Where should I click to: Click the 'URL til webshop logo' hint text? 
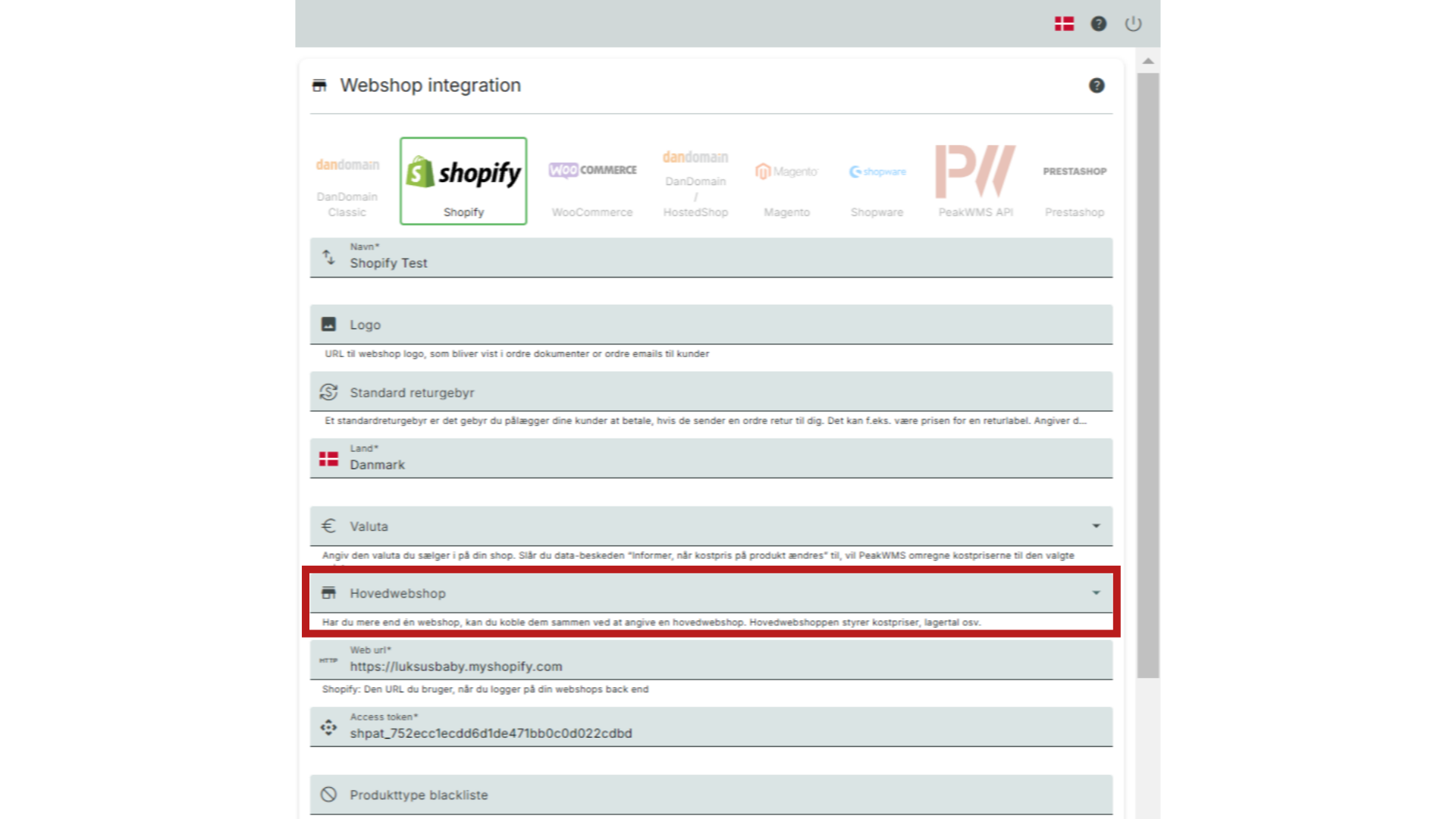517,354
